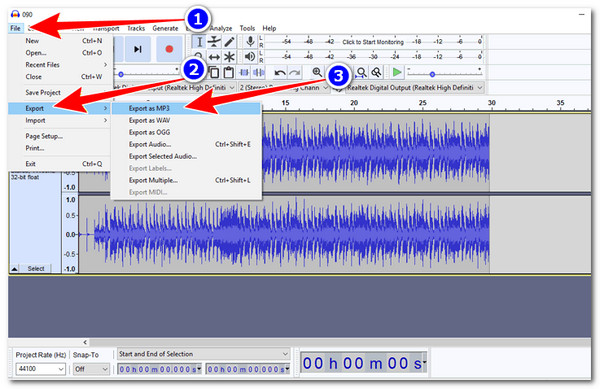Click the microphone recording meter icon
The height and width of the screenshot is (389, 600).
pos(250,42)
